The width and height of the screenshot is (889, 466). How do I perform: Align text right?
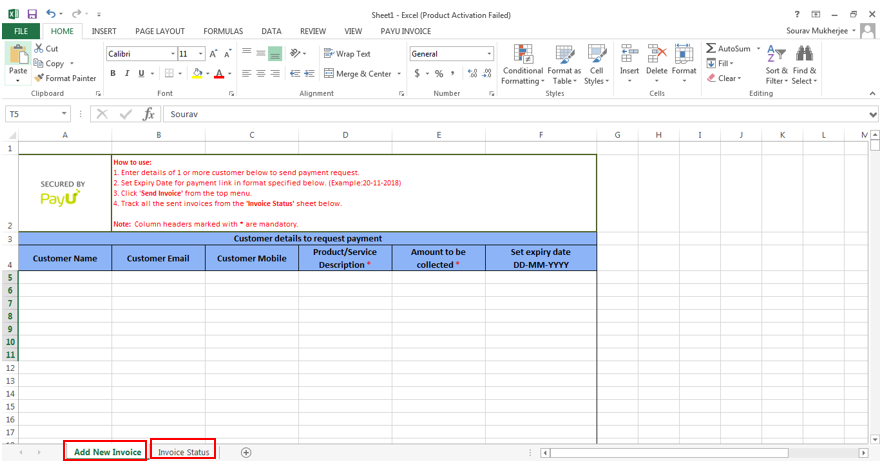(275, 74)
